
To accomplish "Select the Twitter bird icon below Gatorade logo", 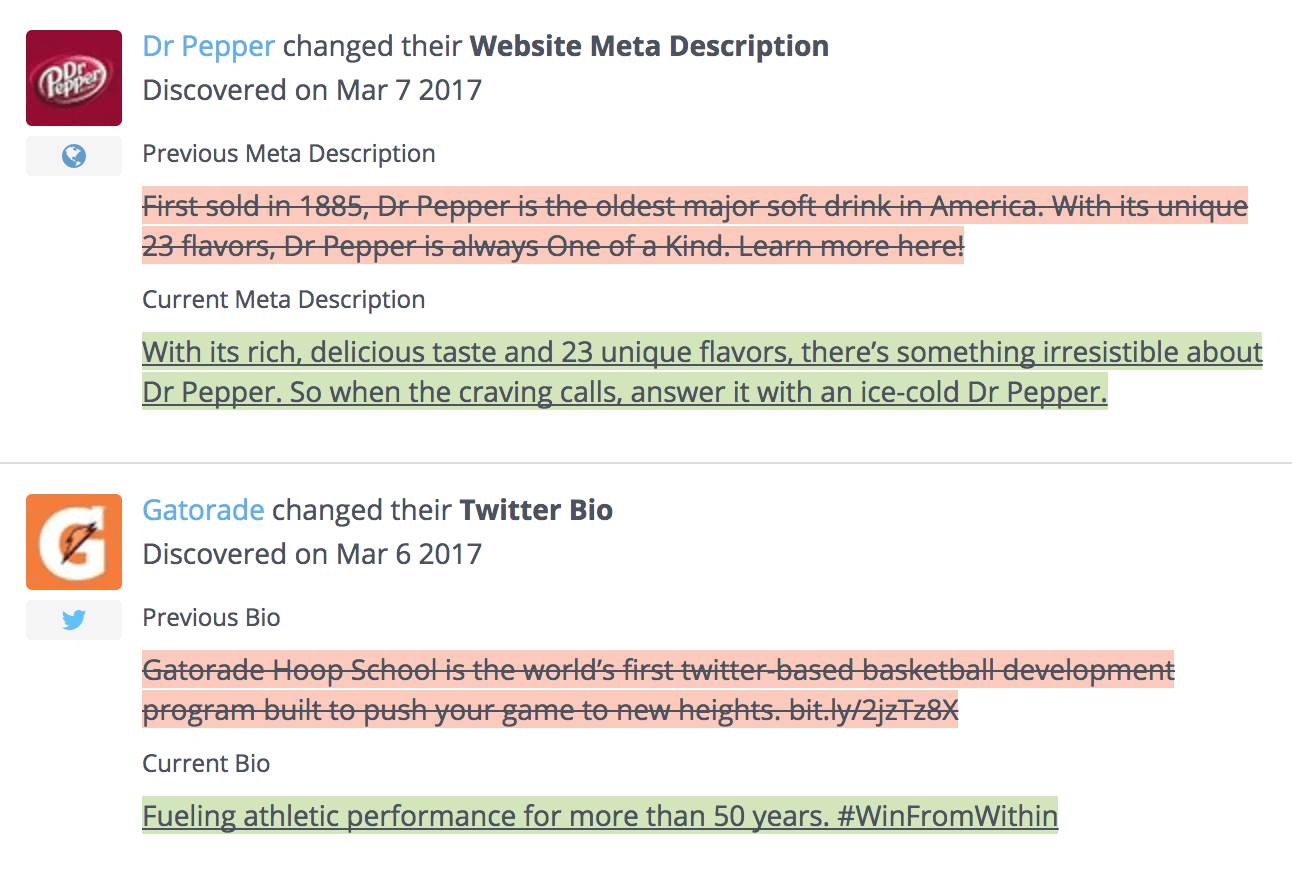I will 74,620.
